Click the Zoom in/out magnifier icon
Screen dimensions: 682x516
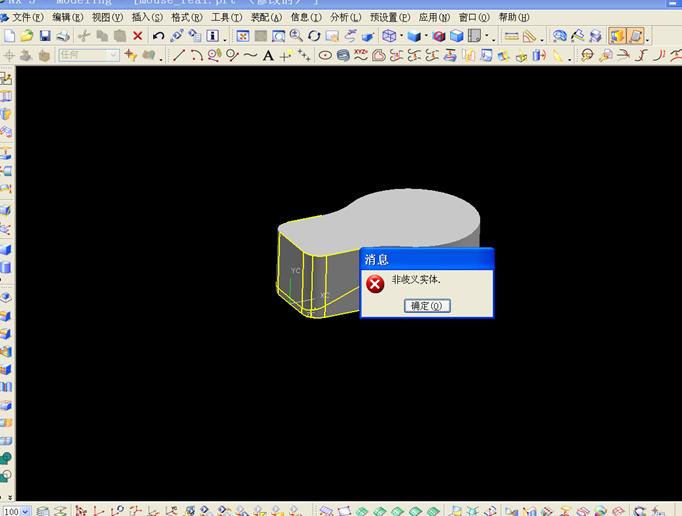click(x=296, y=36)
